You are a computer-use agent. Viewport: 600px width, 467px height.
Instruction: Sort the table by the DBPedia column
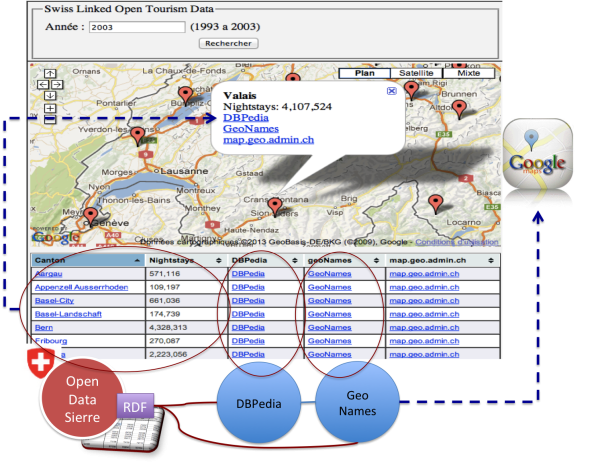tap(264, 260)
